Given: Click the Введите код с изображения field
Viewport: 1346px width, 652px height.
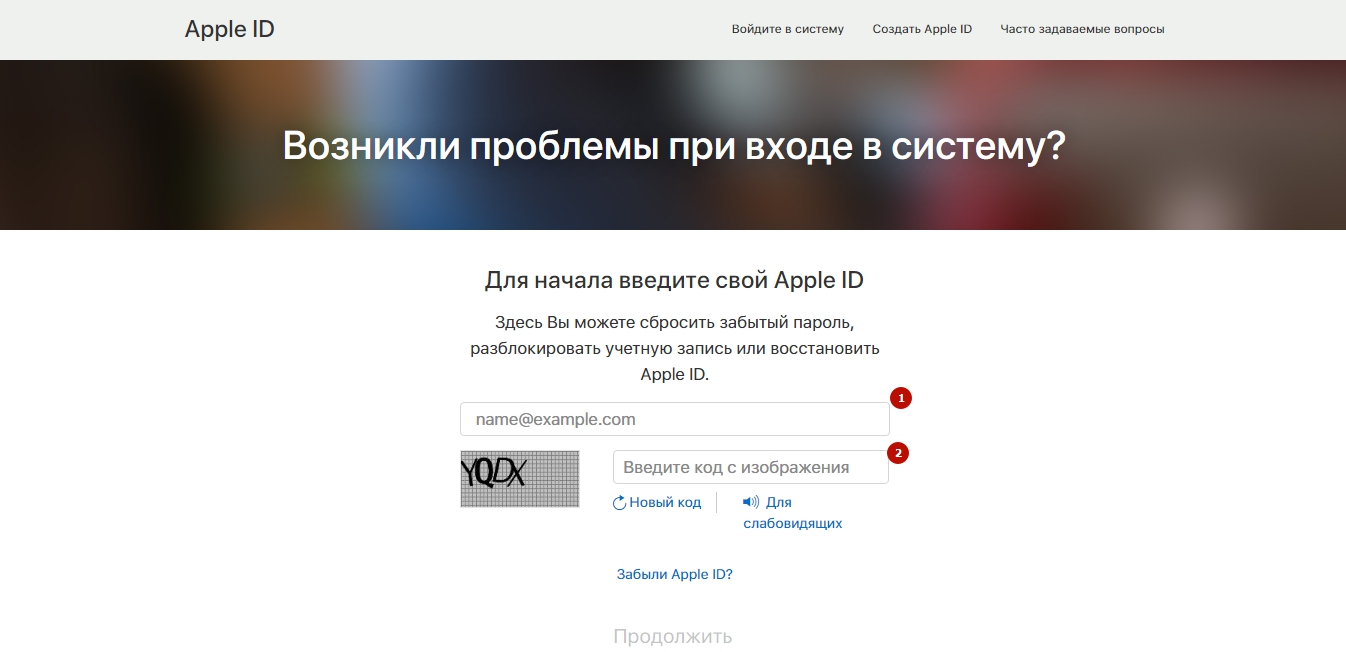Looking at the screenshot, I should 750,467.
